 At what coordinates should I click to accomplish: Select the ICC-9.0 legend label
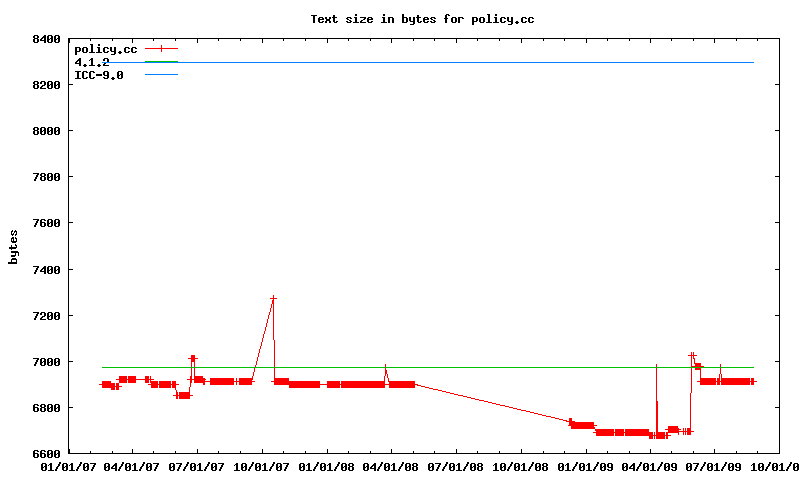[99, 75]
